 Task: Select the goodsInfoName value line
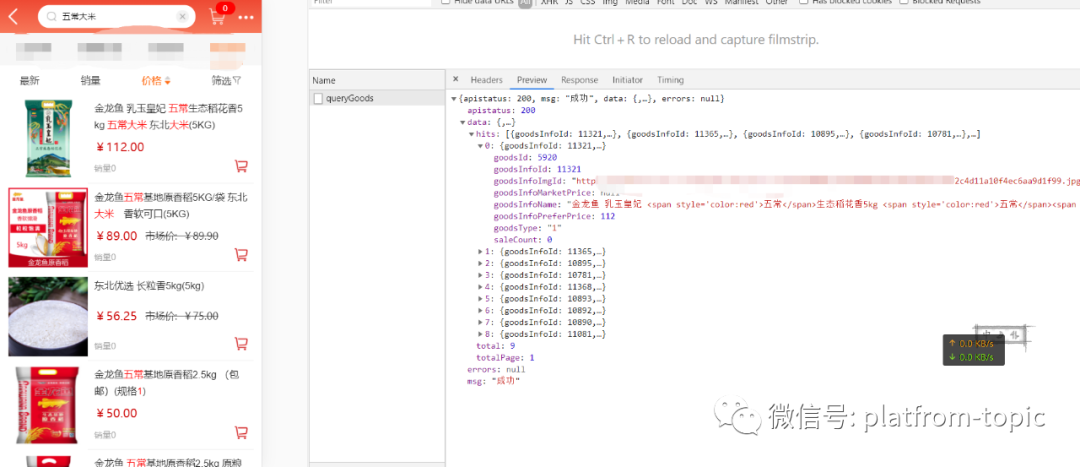click(785, 205)
